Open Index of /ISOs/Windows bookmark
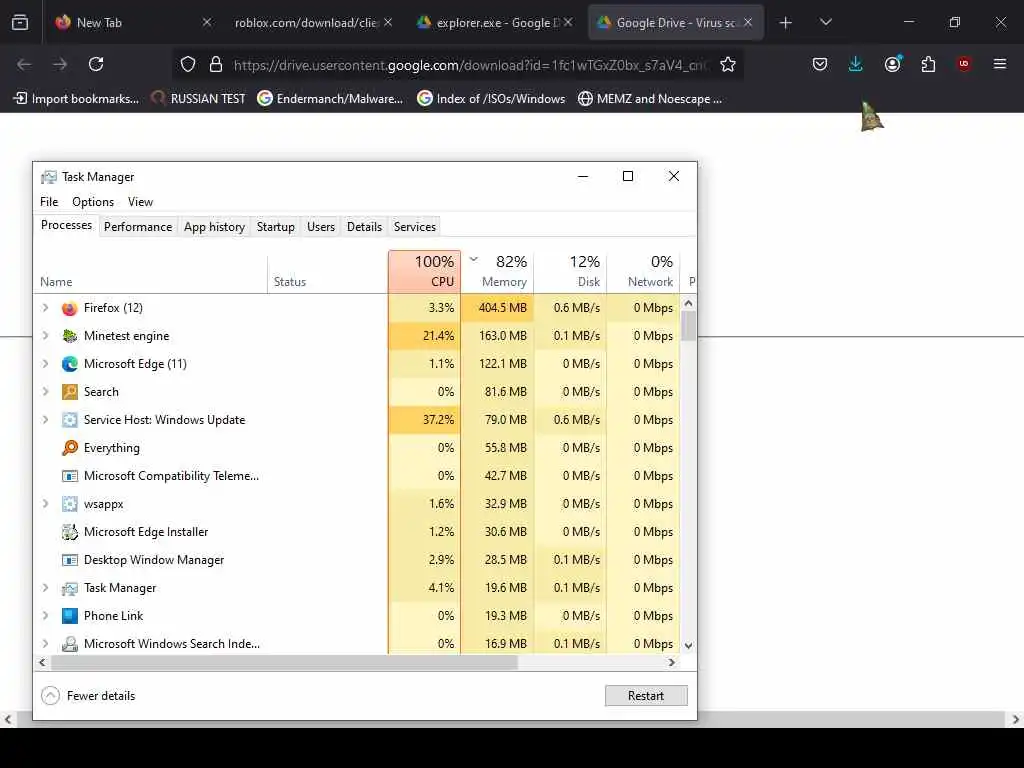1024x768 pixels. pyautogui.click(x=491, y=99)
